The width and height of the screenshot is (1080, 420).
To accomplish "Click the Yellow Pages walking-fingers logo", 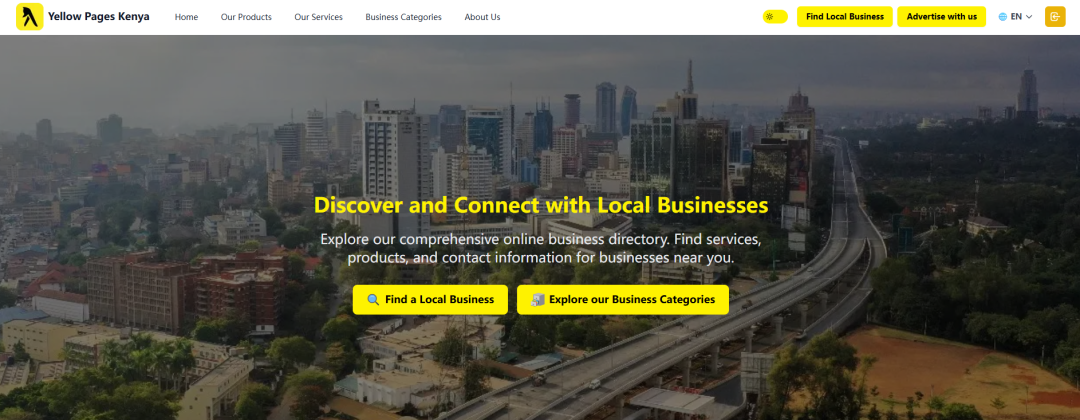I will pyautogui.click(x=30, y=17).
